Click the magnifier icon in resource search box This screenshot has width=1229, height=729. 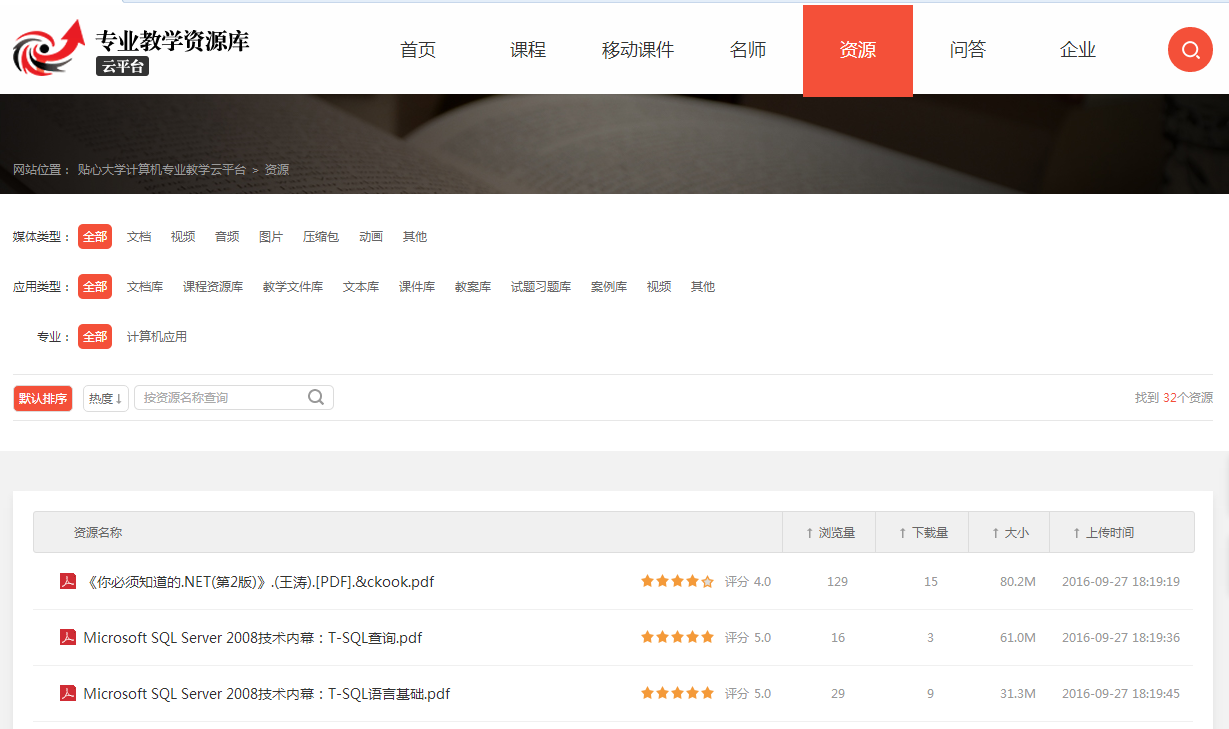(x=316, y=397)
